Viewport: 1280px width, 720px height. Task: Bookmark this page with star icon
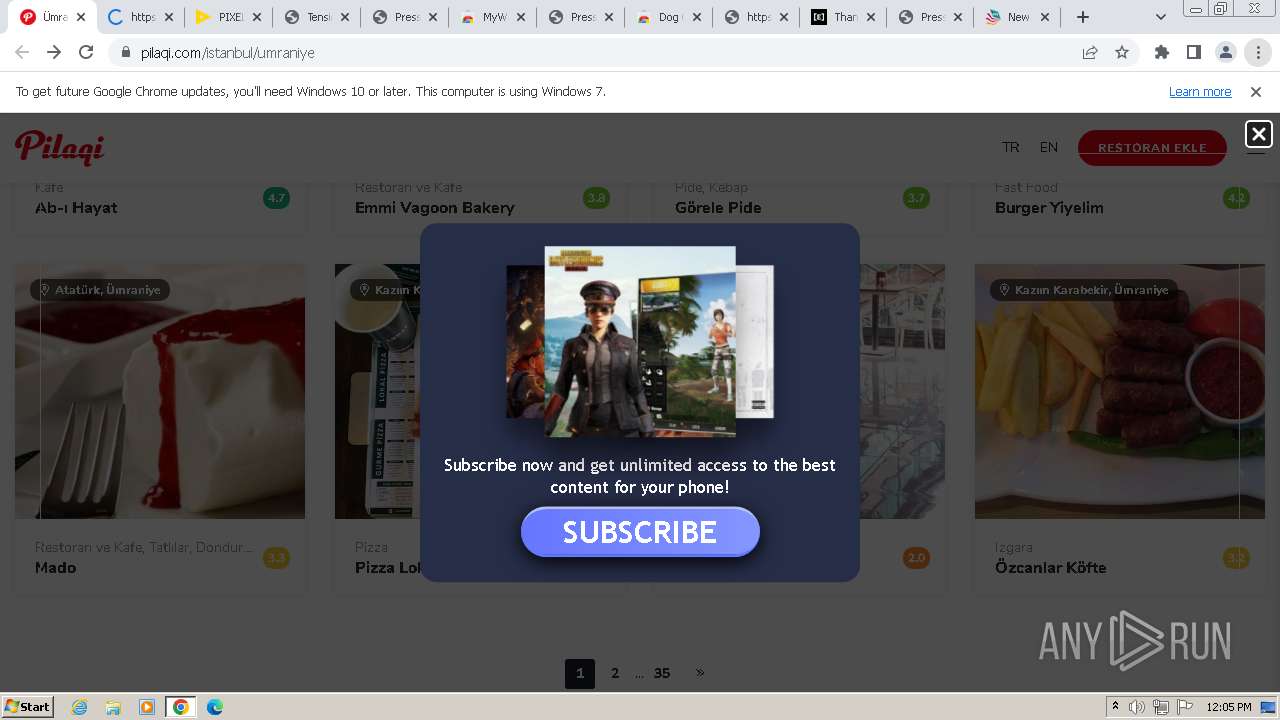tap(1122, 53)
